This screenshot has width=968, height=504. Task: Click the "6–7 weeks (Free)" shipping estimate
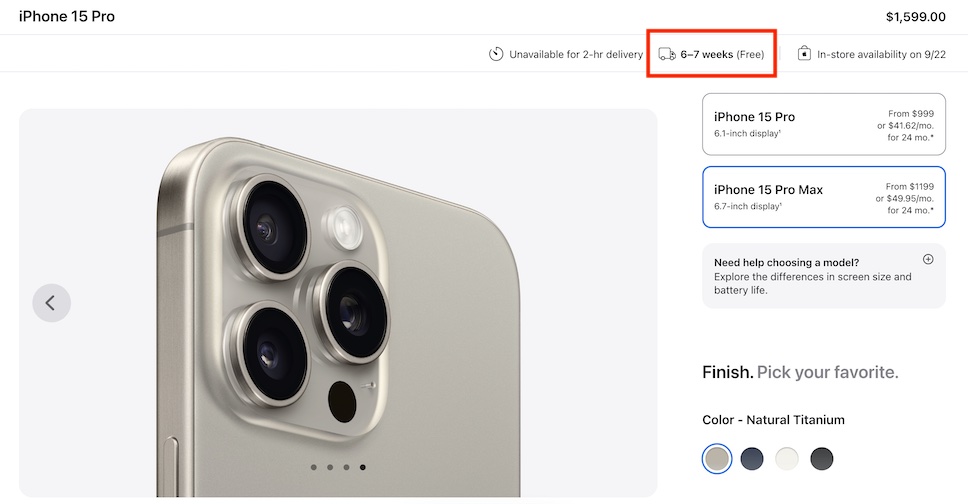722,54
